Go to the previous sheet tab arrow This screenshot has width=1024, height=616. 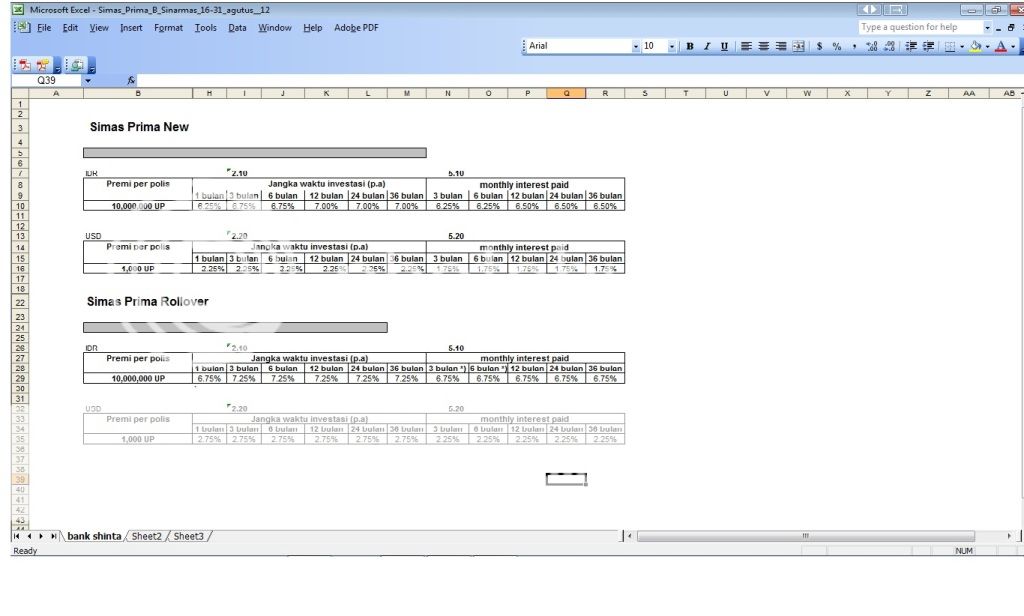tap(29, 536)
